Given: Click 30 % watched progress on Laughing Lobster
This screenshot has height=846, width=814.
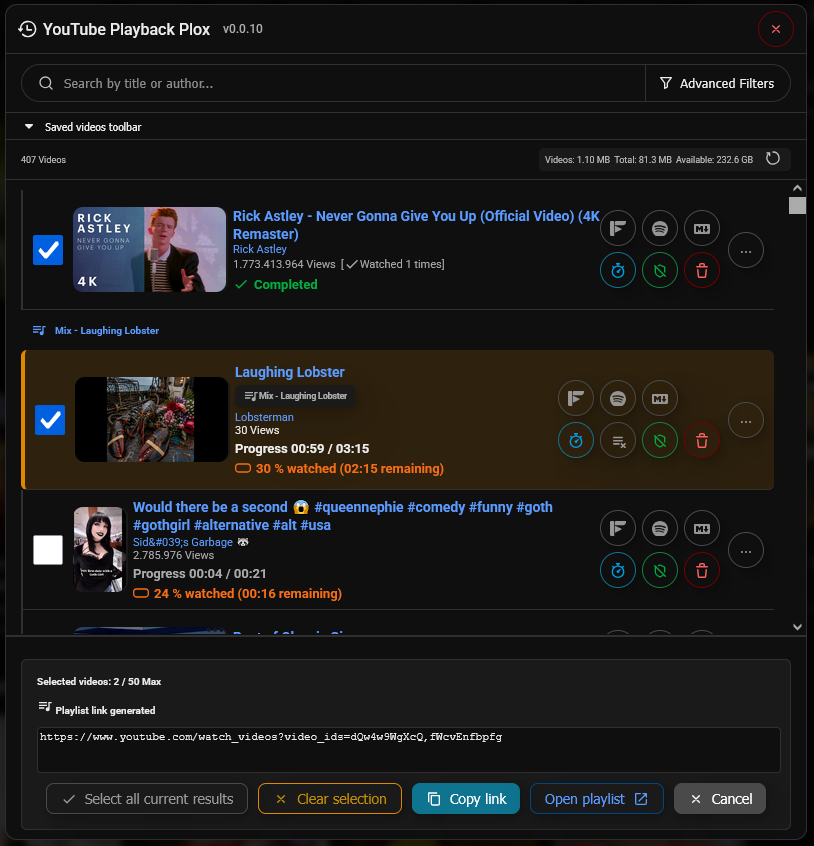Looking at the screenshot, I should tap(339, 468).
